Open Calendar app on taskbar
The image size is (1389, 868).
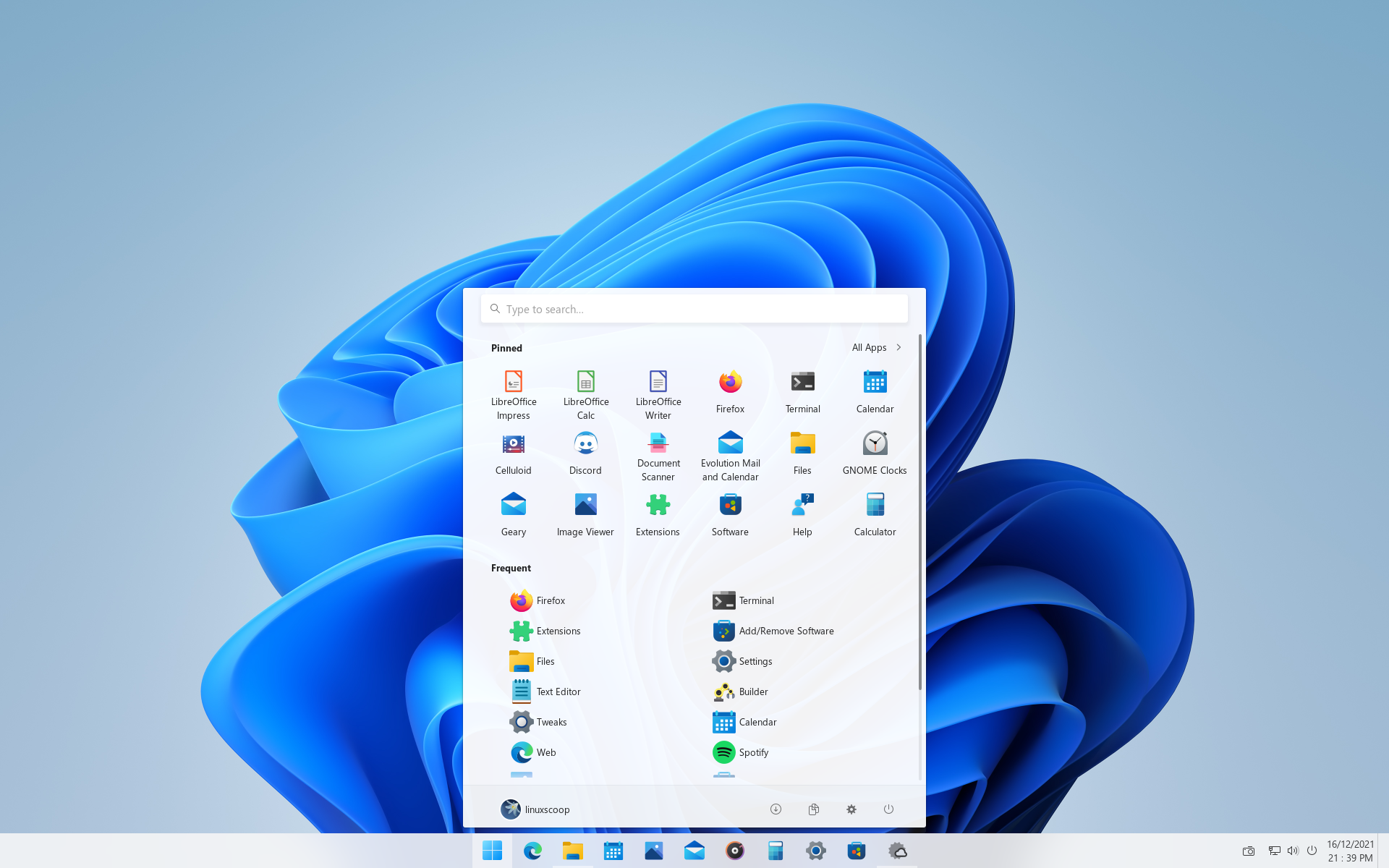613,851
